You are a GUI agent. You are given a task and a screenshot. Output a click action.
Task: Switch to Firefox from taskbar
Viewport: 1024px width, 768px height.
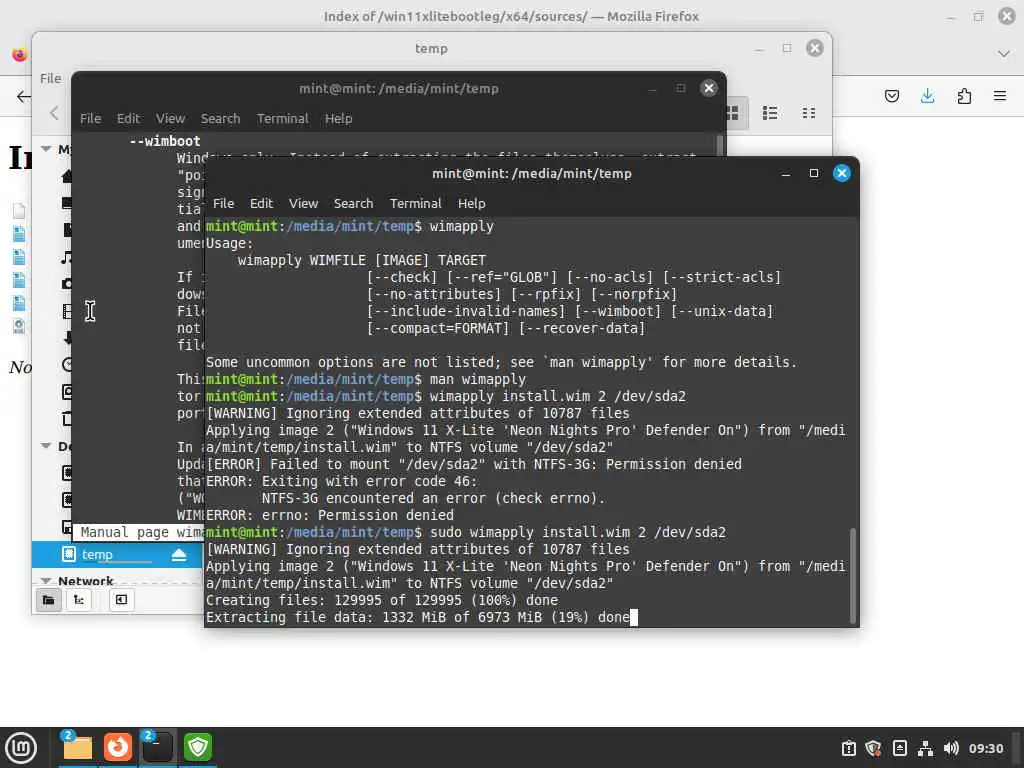(x=118, y=747)
